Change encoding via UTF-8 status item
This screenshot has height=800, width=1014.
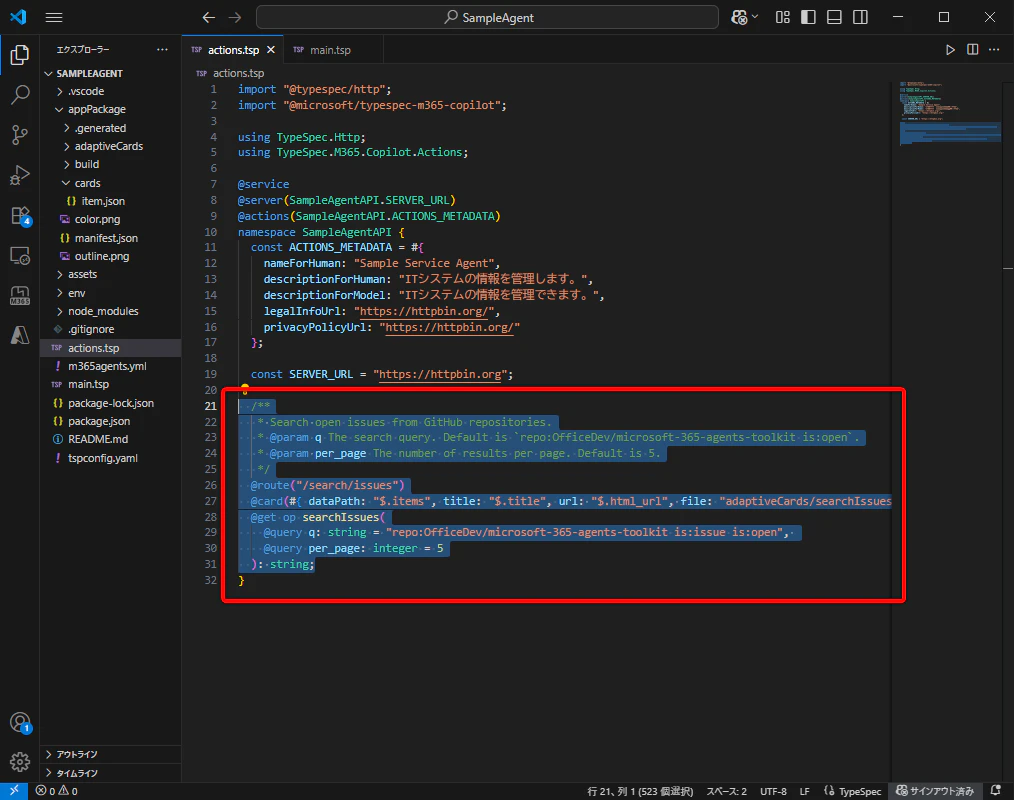pyautogui.click(x=773, y=791)
